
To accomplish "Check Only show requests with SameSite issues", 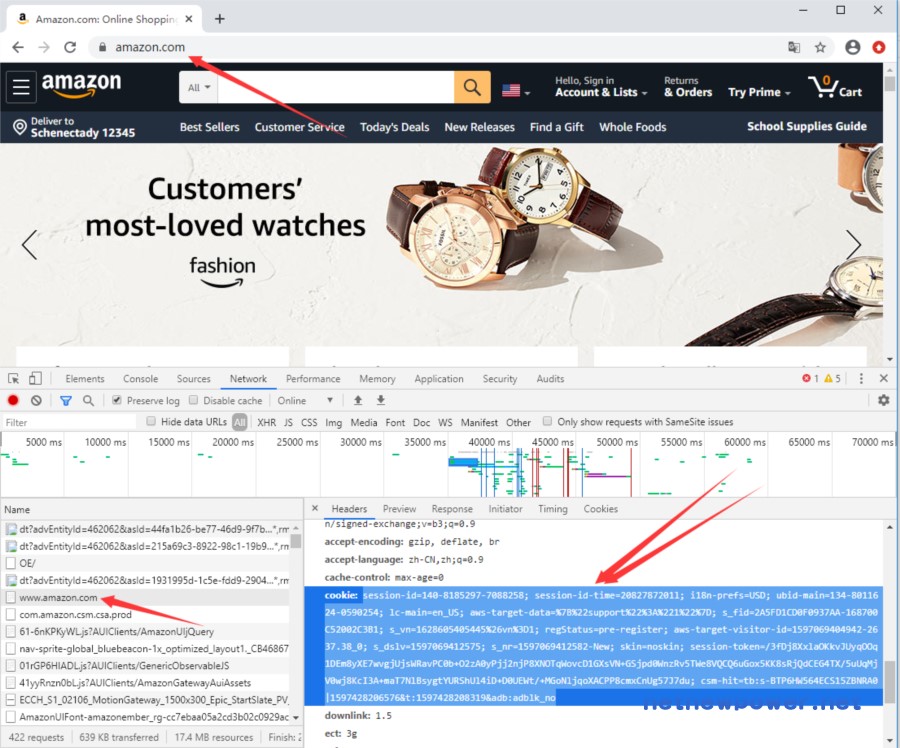I will point(548,421).
